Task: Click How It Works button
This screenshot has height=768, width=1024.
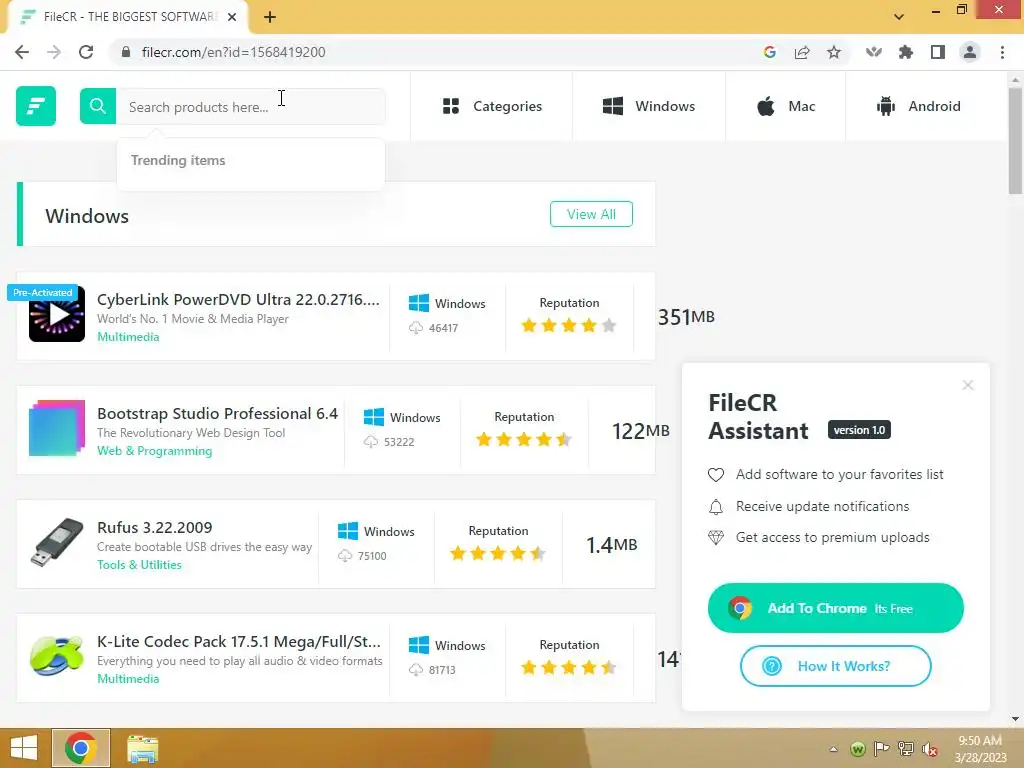Action: tap(835, 666)
